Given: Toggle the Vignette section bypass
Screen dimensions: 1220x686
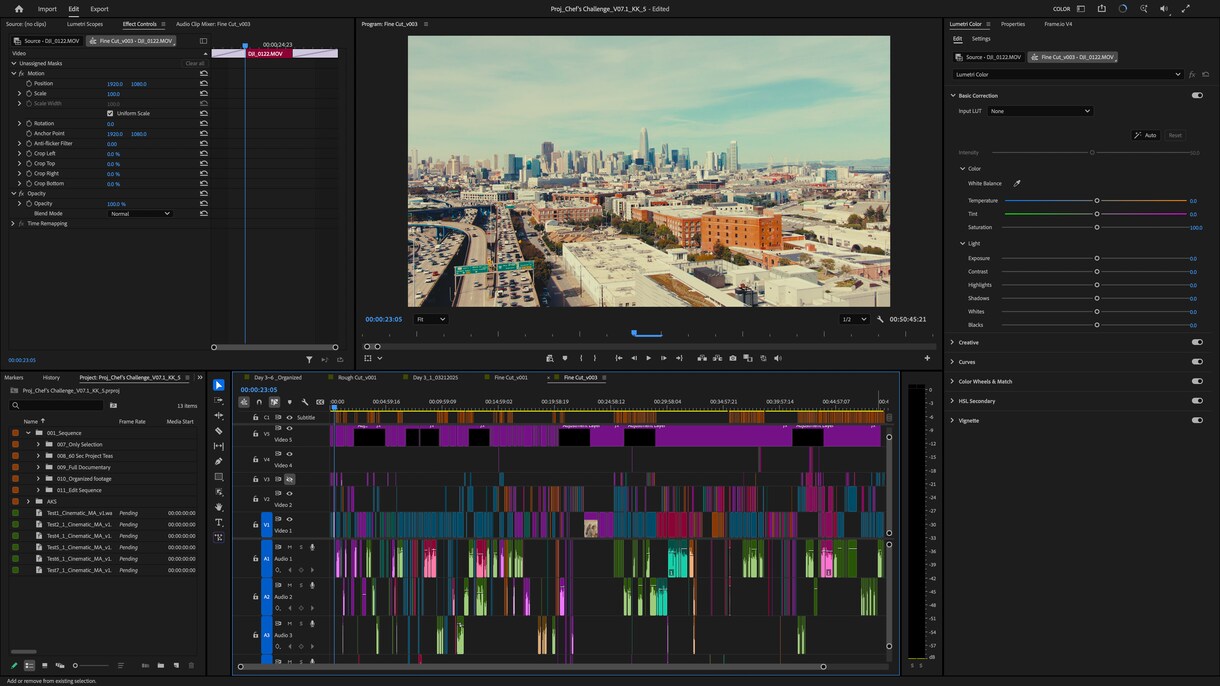Looking at the screenshot, I should pos(1197,420).
